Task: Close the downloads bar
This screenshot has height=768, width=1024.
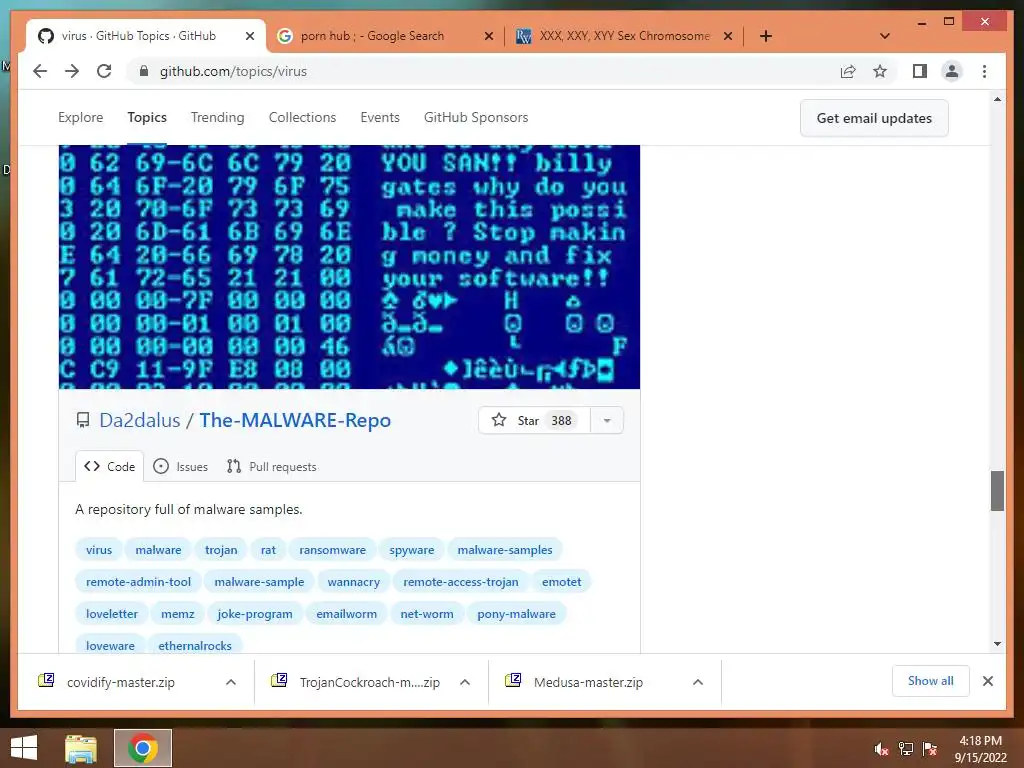Action: tap(987, 681)
